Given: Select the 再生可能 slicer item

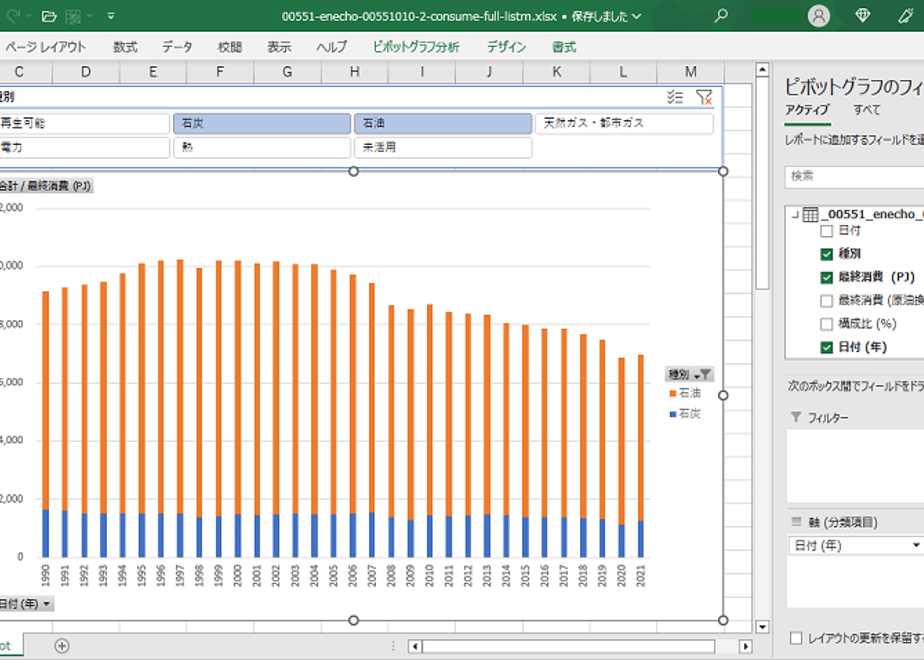Looking at the screenshot, I should (84, 123).
